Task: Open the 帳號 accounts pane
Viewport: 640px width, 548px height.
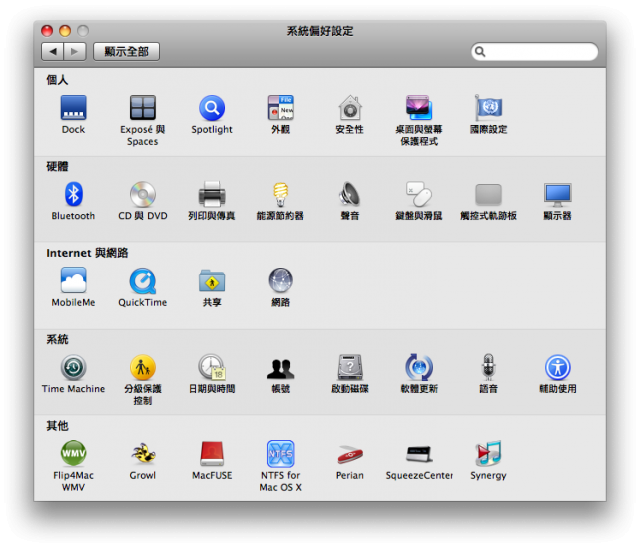Action: pyautogui.click(x=280, y=368)
